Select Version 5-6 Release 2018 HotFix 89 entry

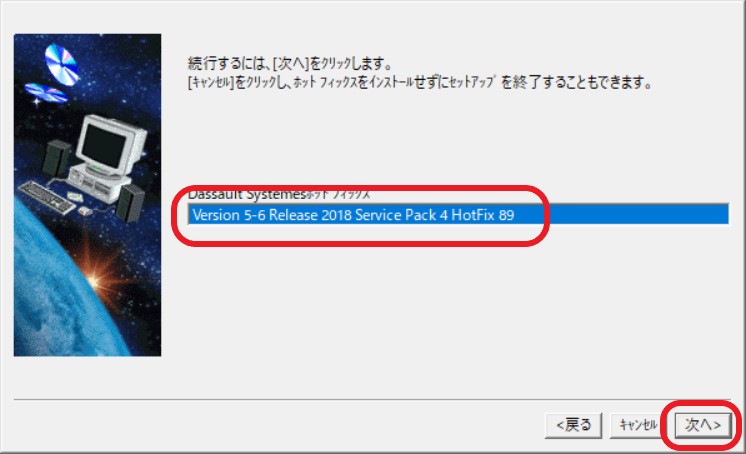(458, 215)
